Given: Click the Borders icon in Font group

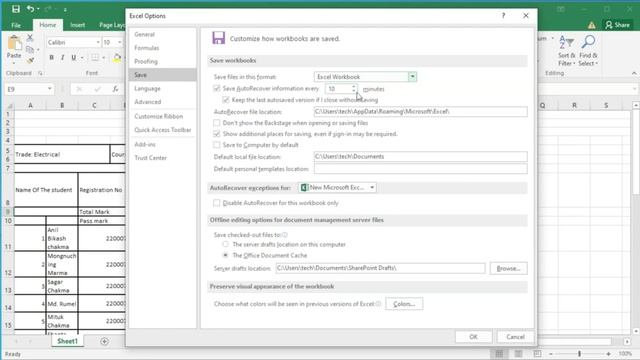Looking at the screenshot, I should (95, 58).
